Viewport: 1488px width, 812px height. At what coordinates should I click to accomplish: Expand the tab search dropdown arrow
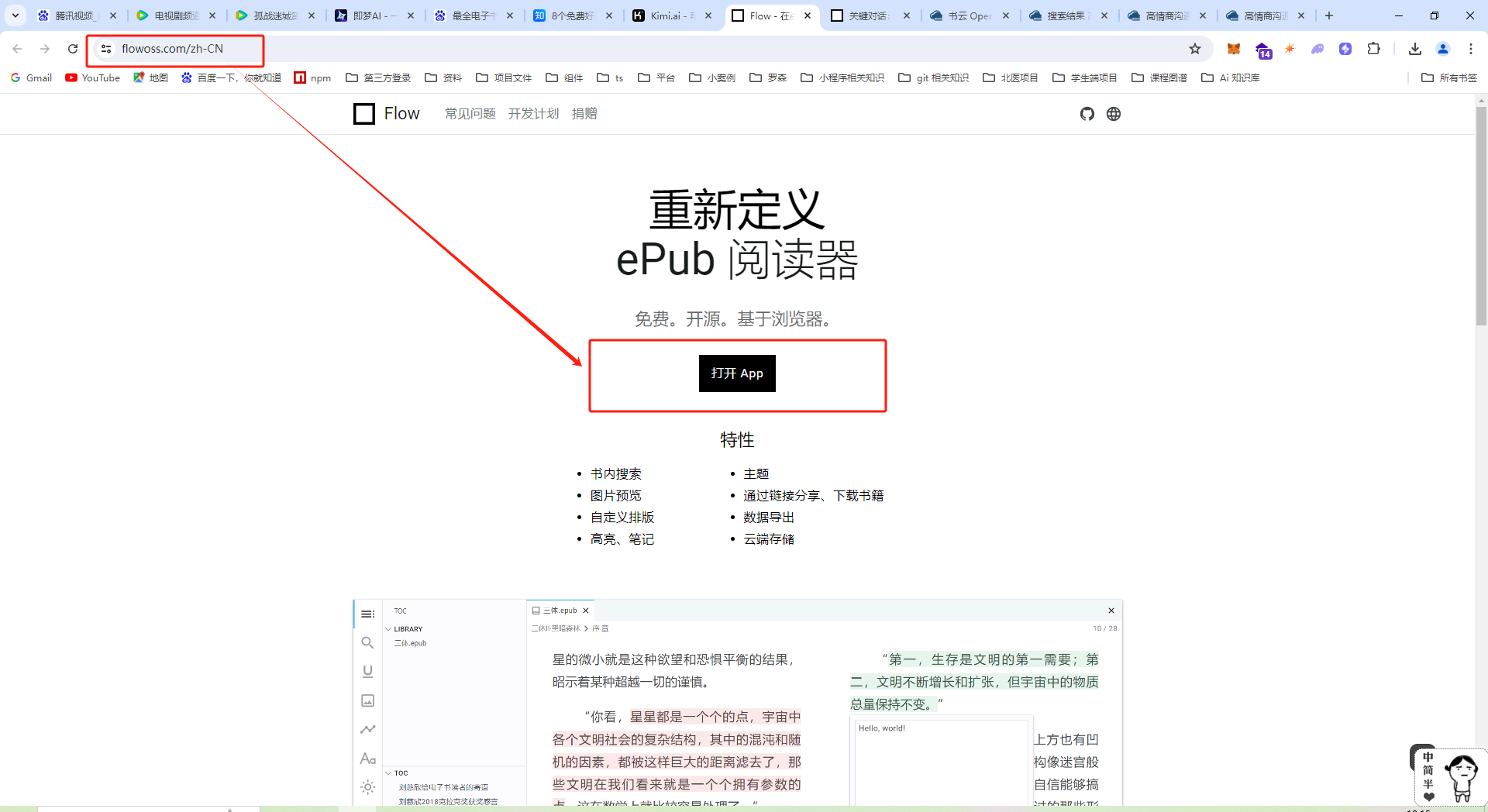coord(15,15)
